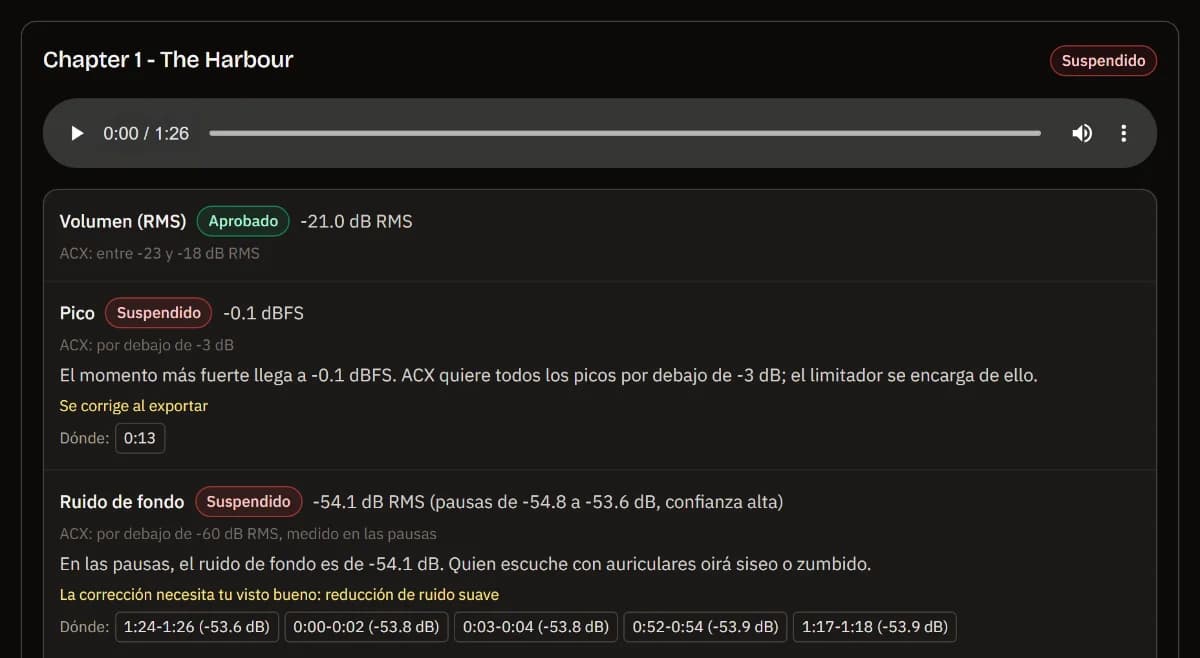Click the "-21.0 dB RMS" value
The width and height of the screenshot is (1200, 658).
tap(356, 221)
